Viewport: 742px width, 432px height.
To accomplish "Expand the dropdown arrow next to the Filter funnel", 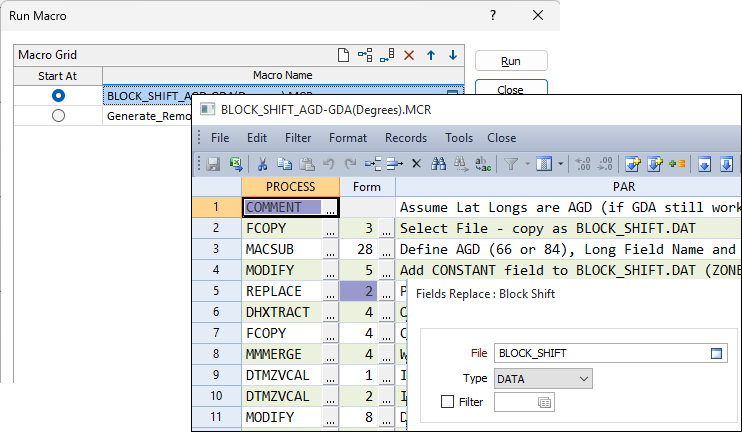I will point(527,164).
